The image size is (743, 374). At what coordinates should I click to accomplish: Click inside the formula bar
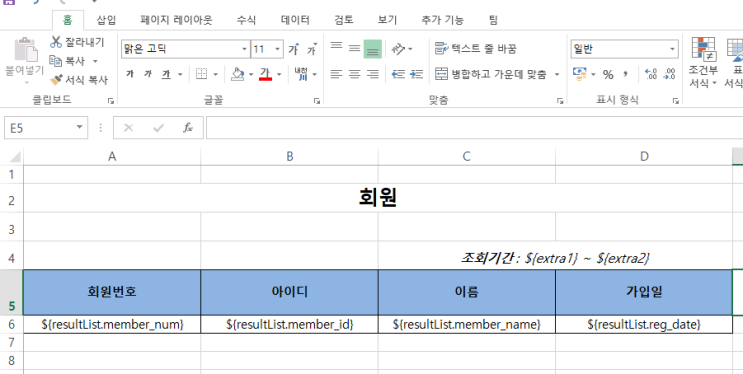click(474, 128)
